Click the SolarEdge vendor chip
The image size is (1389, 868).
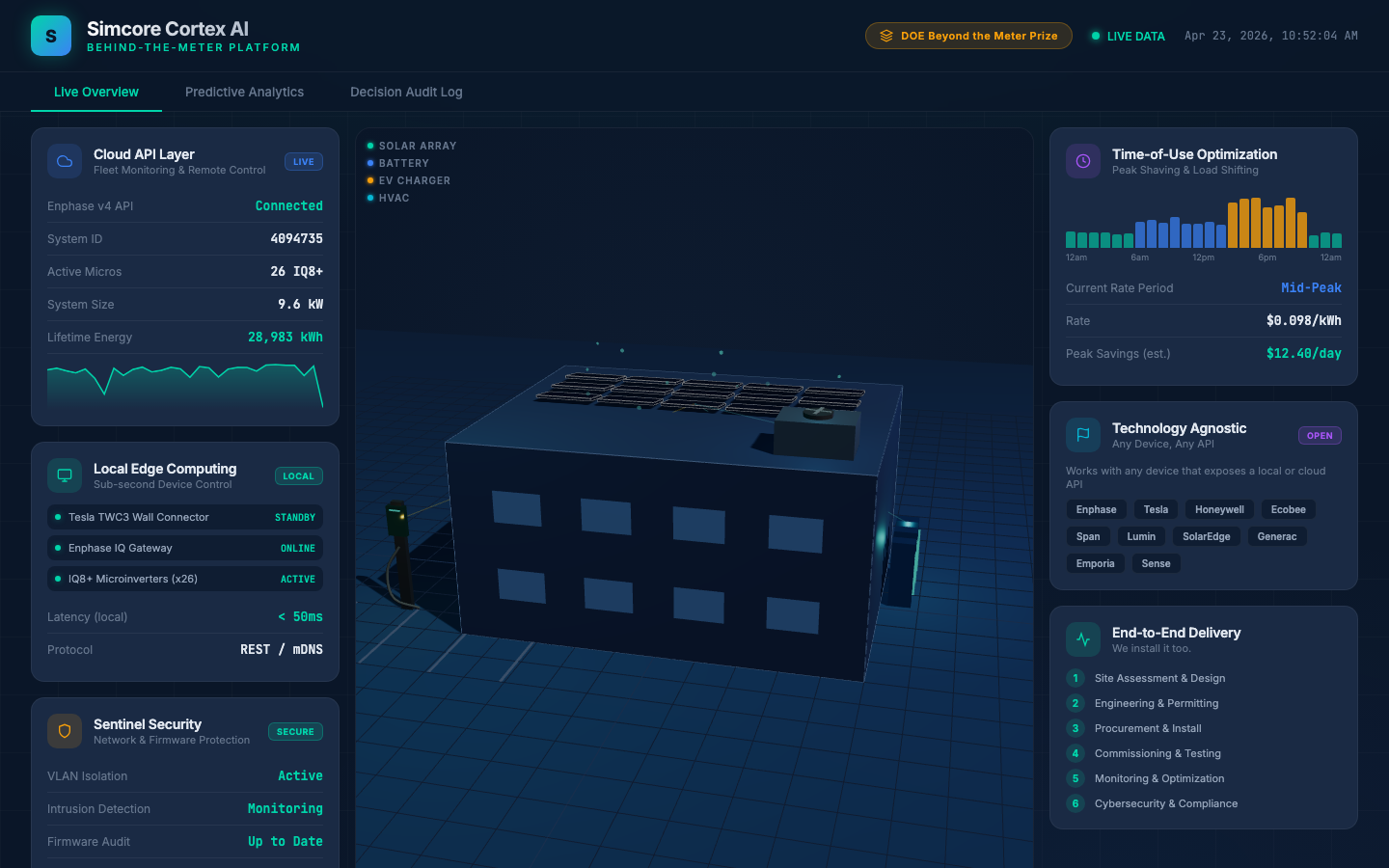1207,536
